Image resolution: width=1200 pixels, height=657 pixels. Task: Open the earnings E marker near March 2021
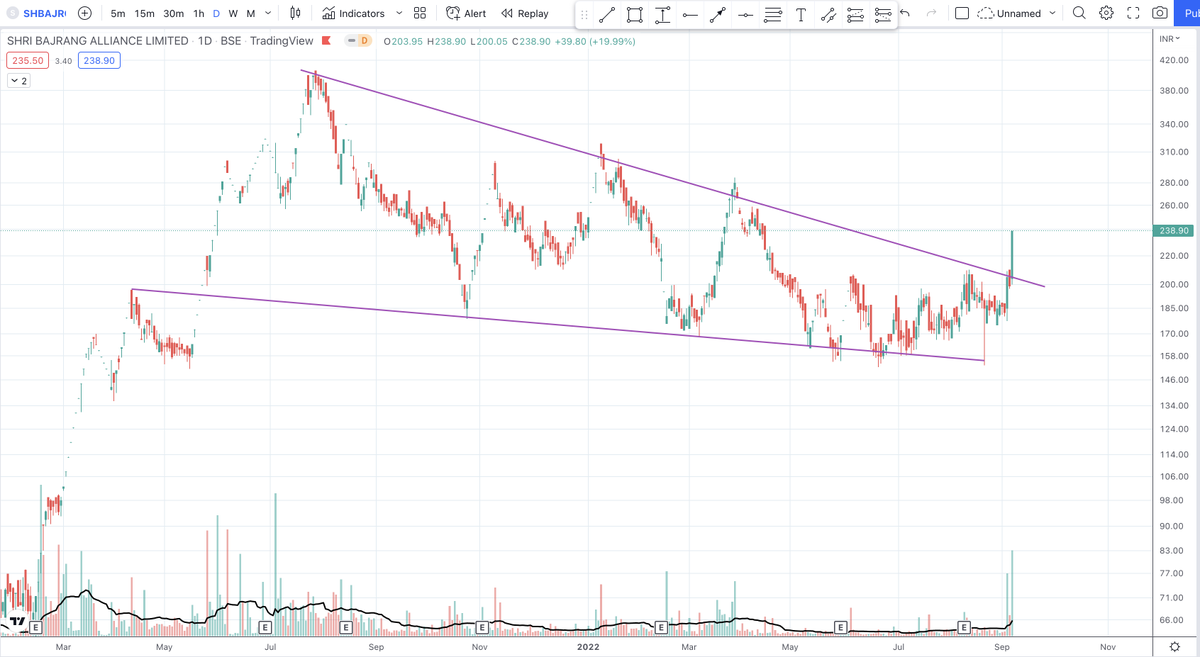35,628
